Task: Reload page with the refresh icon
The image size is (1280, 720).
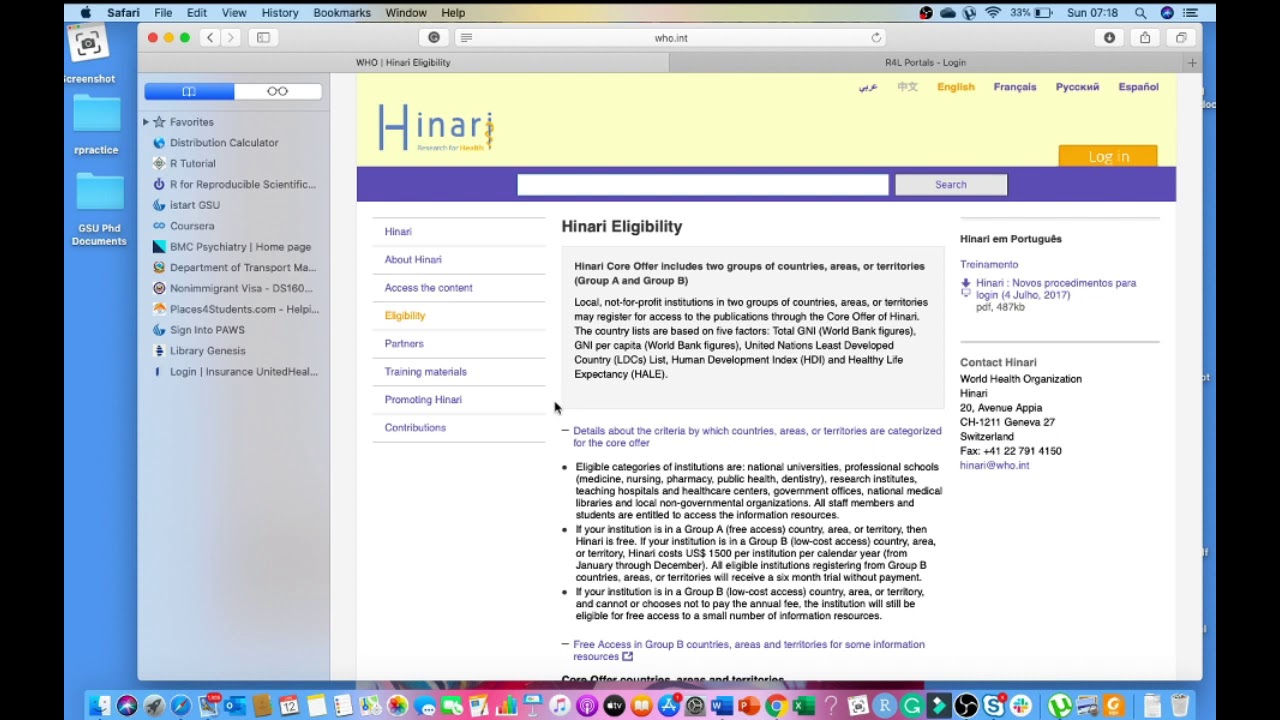Action: pos(876,37)
